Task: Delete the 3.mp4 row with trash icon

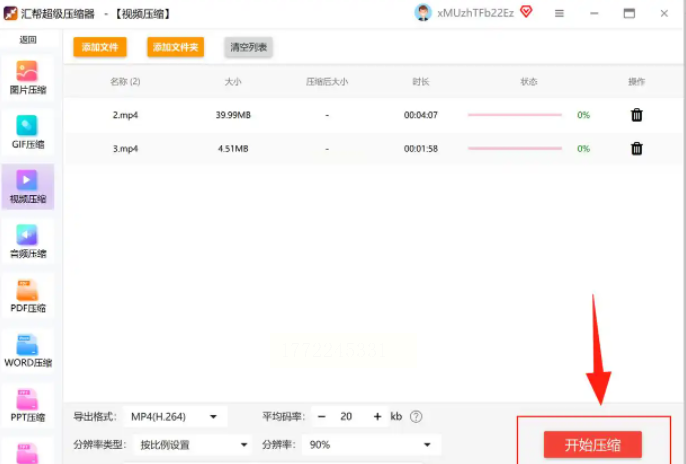Action: click(x=637, y=149)
